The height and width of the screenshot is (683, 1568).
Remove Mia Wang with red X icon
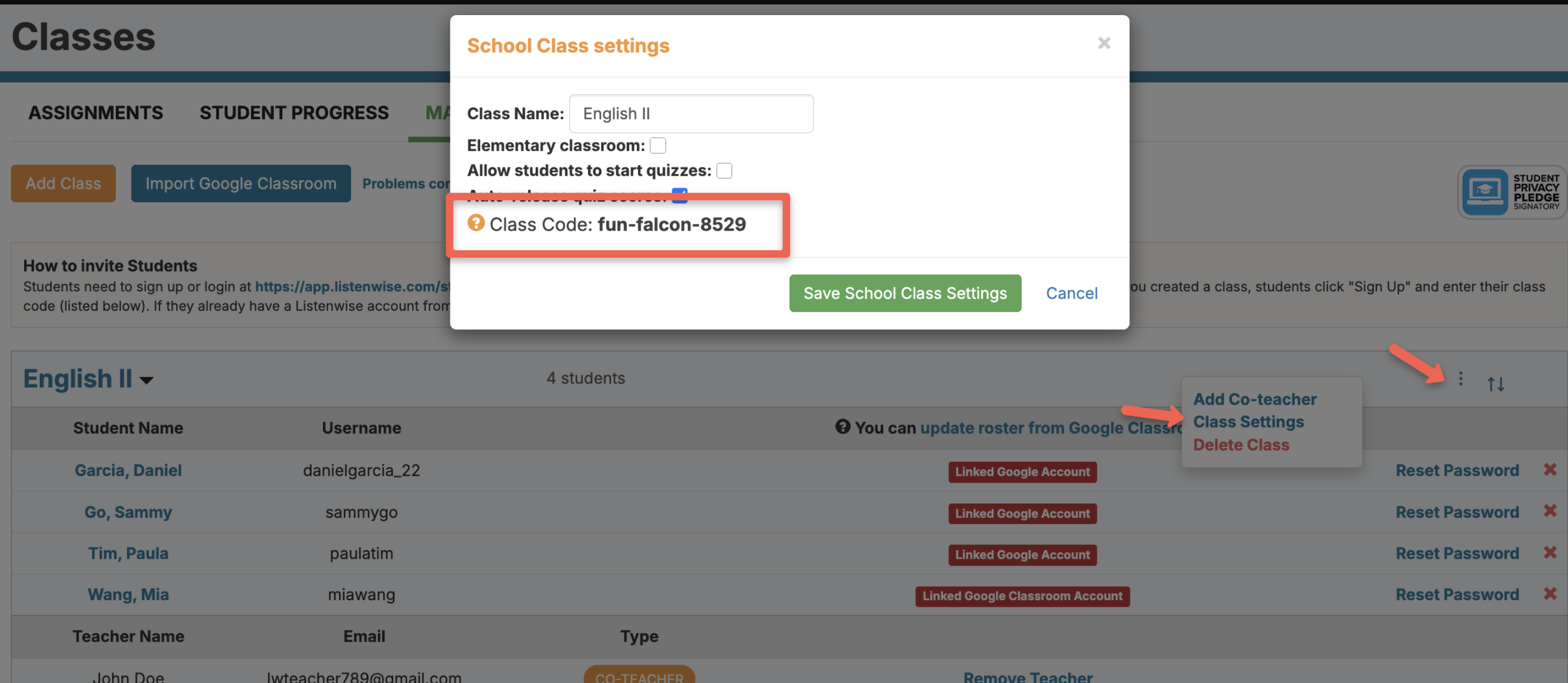point(1550,593)
